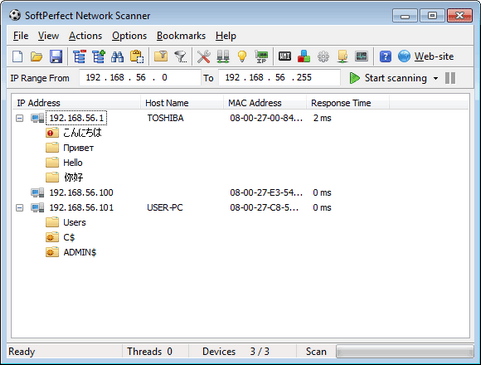Click the IP Range To input field
481x365 pixels.
[279, 78]
